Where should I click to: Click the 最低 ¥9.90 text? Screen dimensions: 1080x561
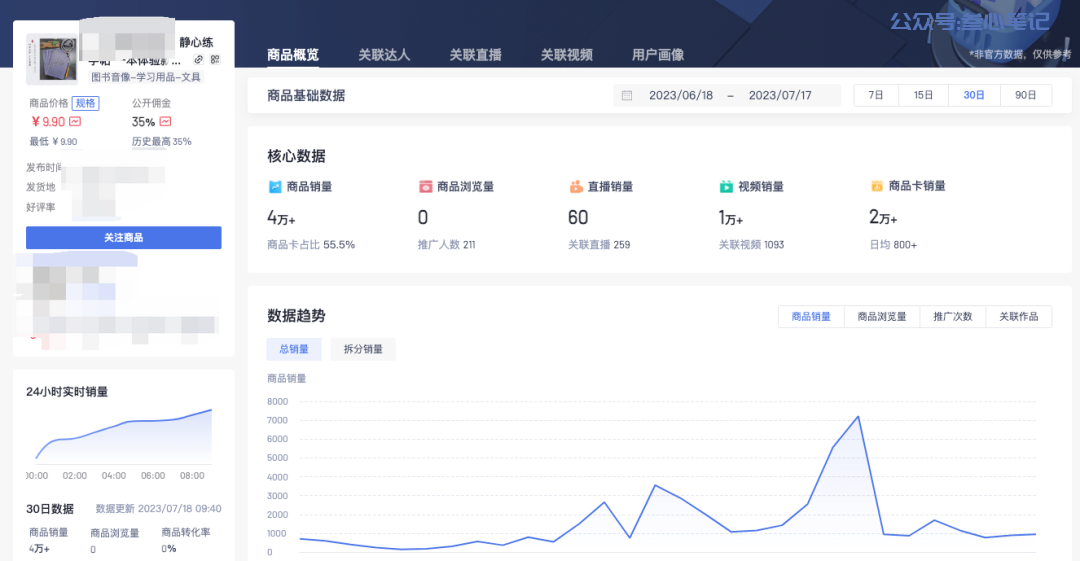point(53,141)
